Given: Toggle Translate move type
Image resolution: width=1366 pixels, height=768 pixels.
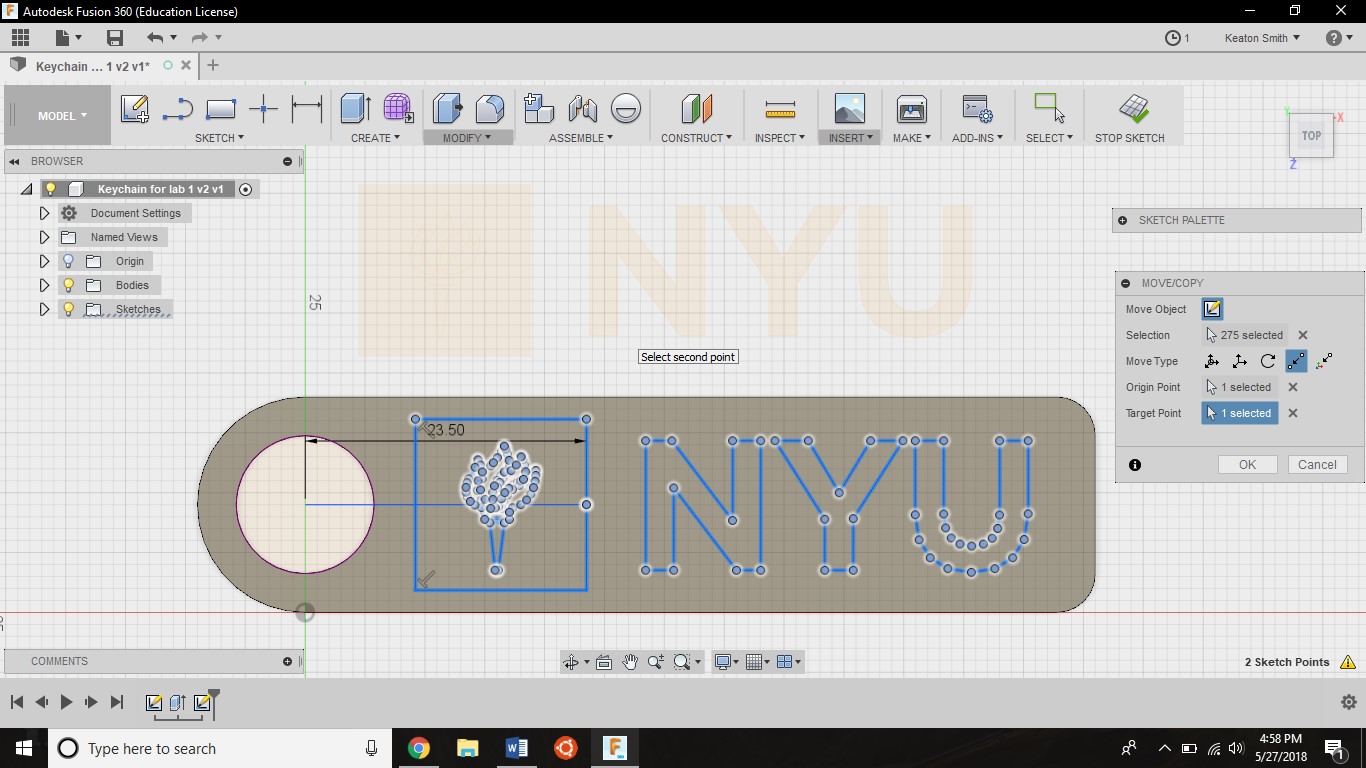Looking at the screenshot, I should (1240, 361).
